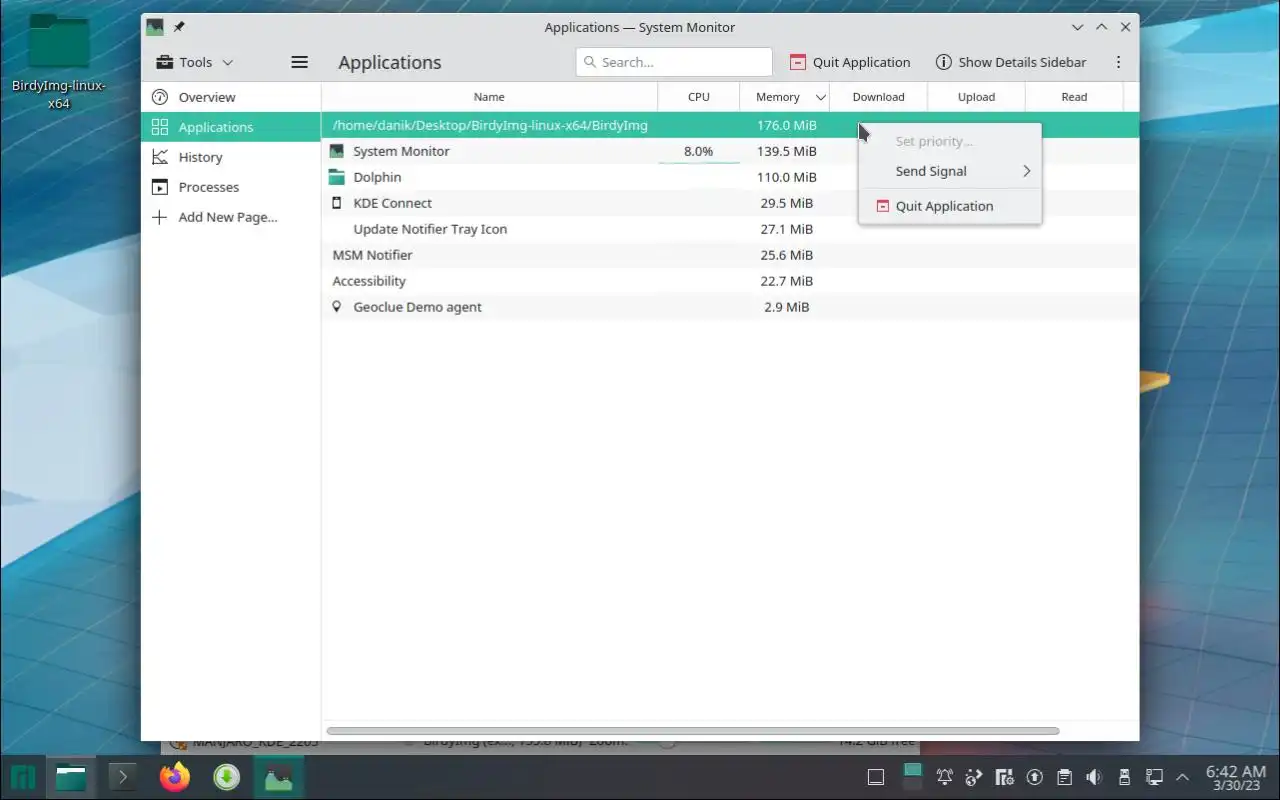Open the three-dot overflow menu
The height and width of the screenshot is (800, 1280).
tap(1118, 62)
